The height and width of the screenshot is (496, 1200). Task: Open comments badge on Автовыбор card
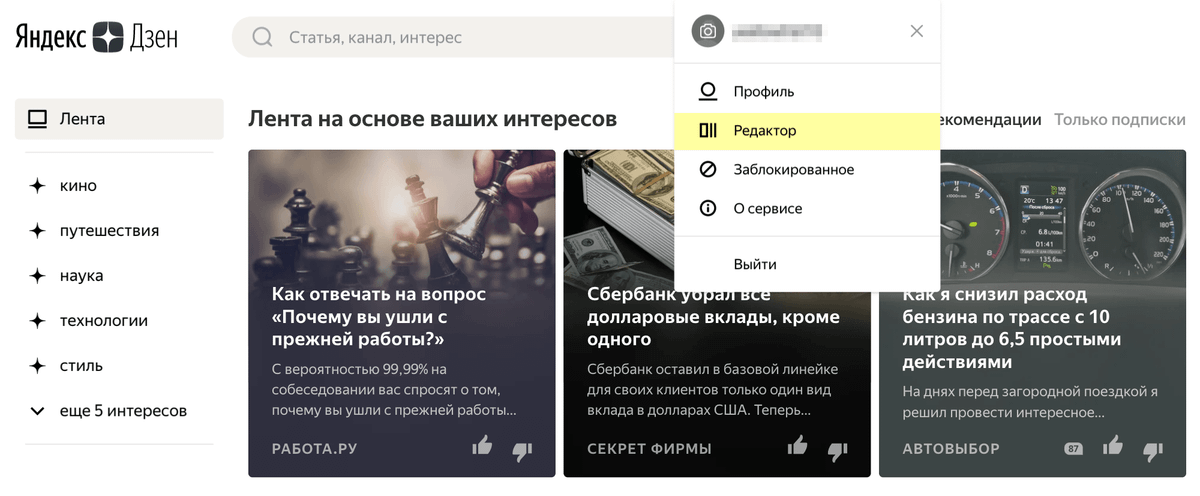coord(1074,449)
